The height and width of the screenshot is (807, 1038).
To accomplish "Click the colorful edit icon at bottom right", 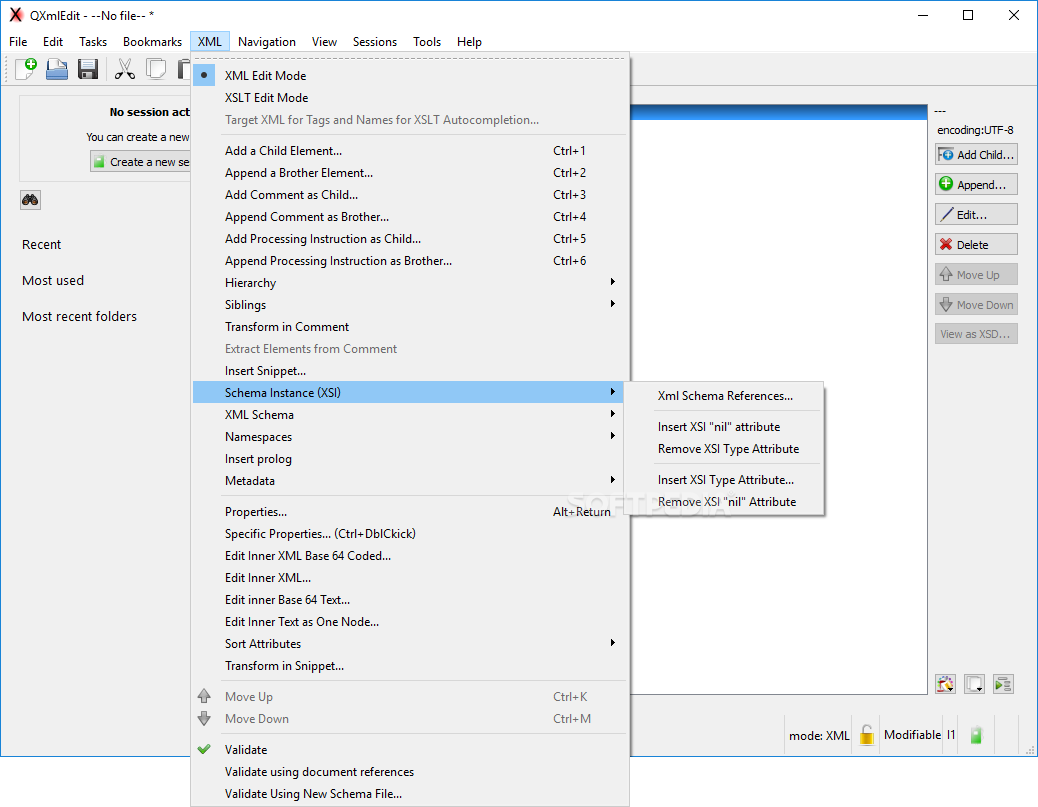I will [945, 684].
